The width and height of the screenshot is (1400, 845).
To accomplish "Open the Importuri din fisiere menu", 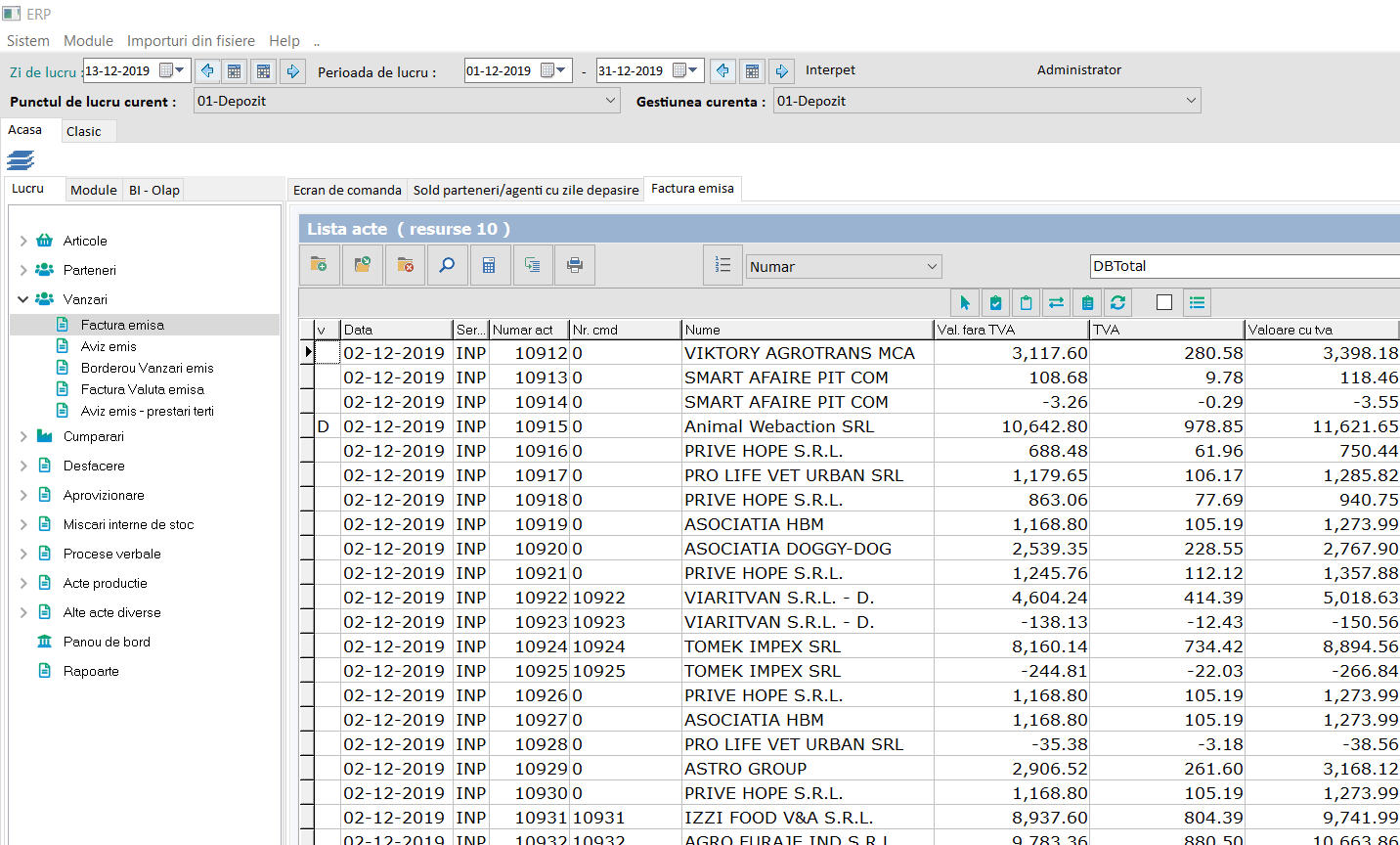I will tap(191, 41).
